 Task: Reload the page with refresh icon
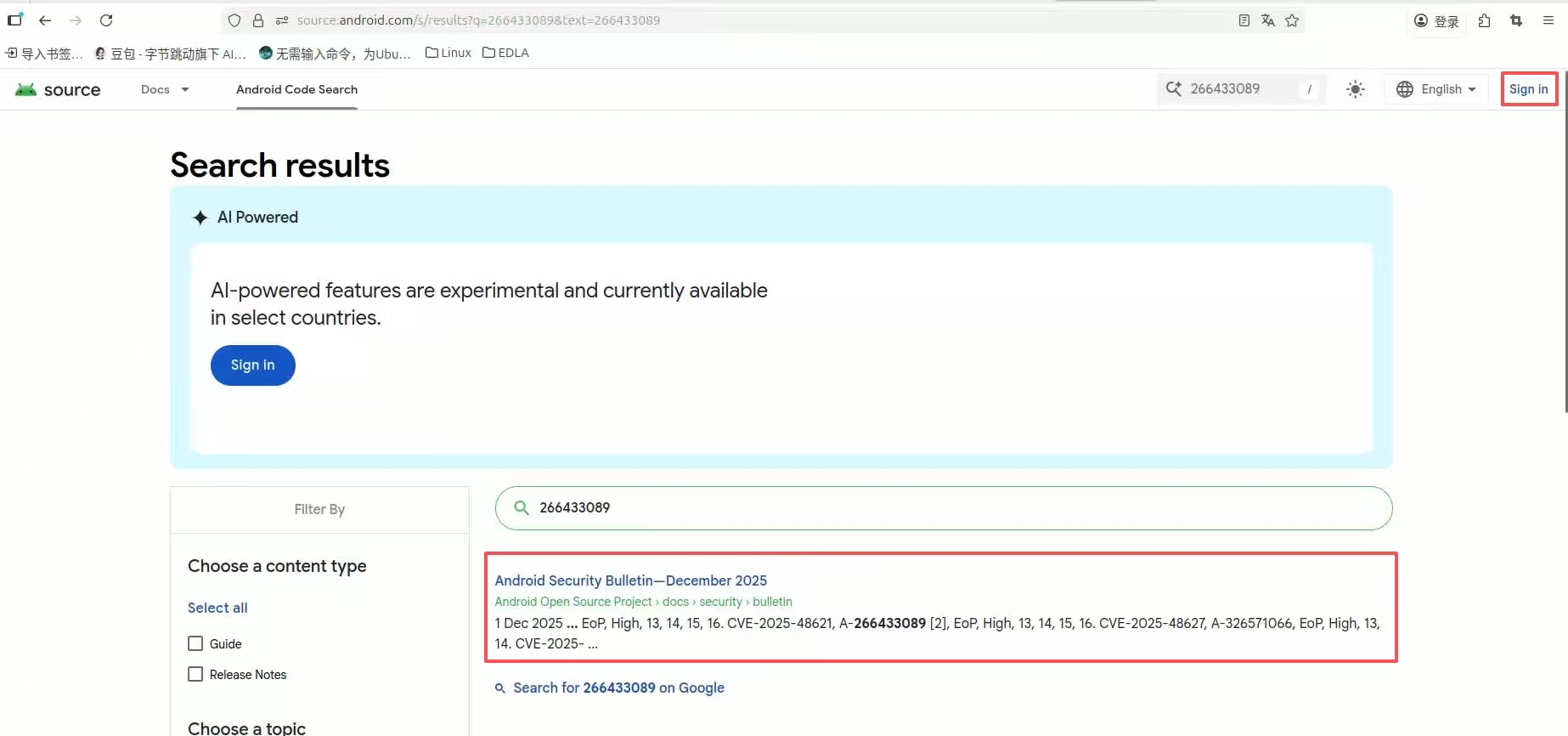[106, 20]
